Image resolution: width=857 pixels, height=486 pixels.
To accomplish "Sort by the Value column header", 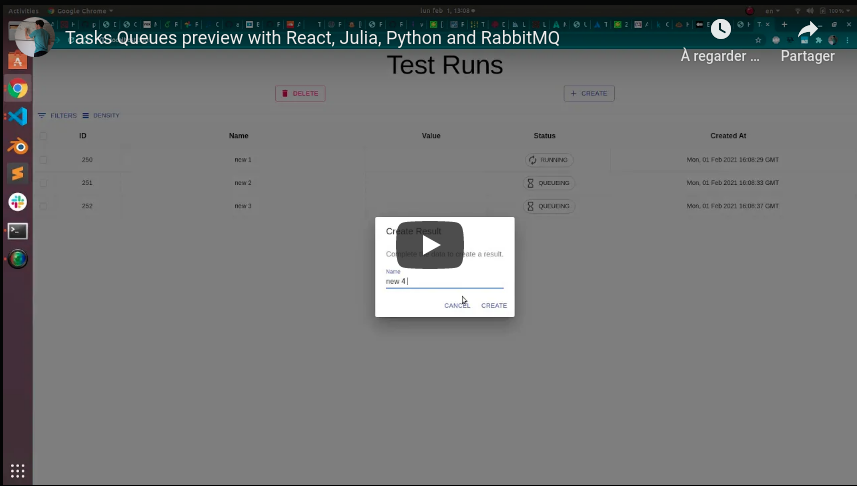I will point(431,136).
